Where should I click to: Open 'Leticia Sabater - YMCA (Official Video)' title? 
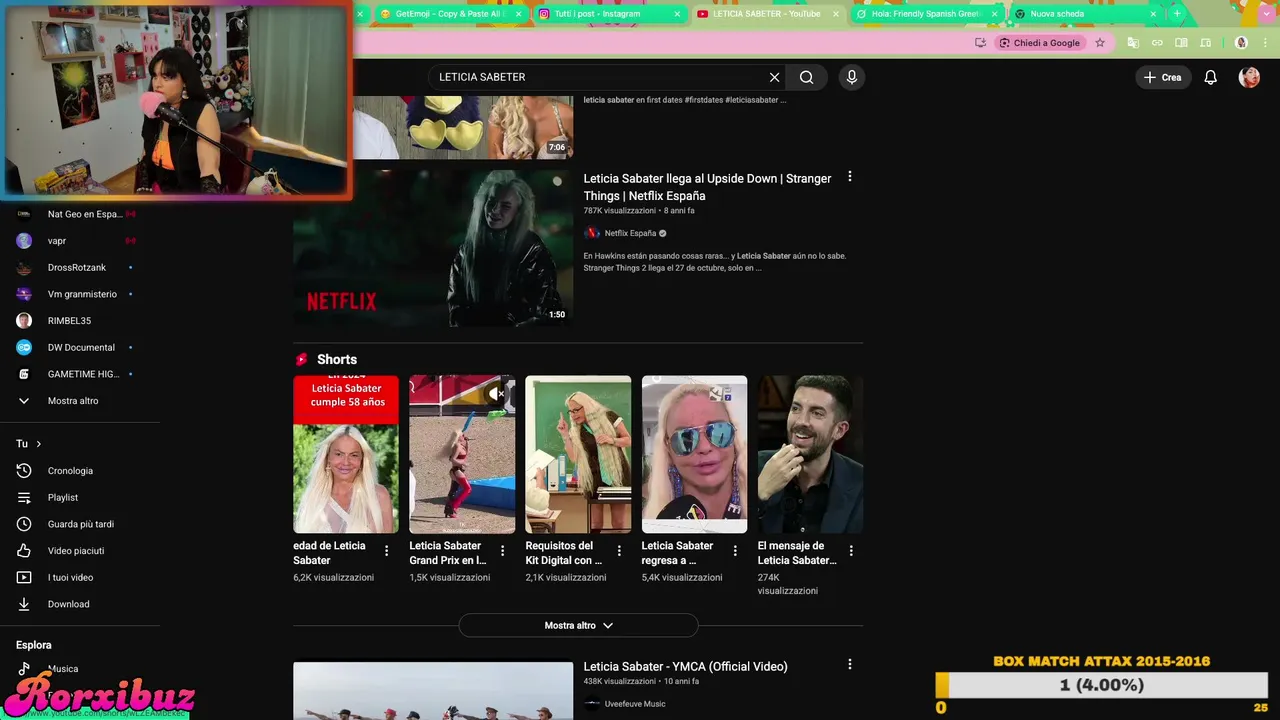(685, 666)
